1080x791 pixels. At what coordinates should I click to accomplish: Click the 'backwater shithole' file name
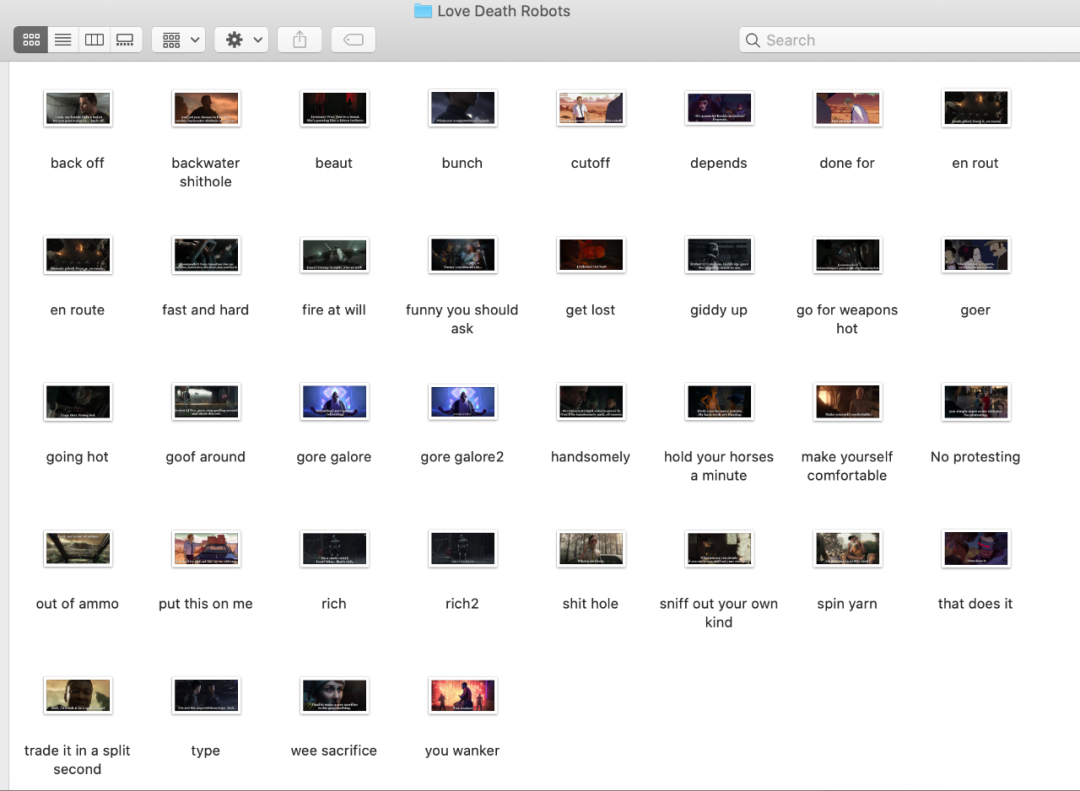click(x=205, y=172)
